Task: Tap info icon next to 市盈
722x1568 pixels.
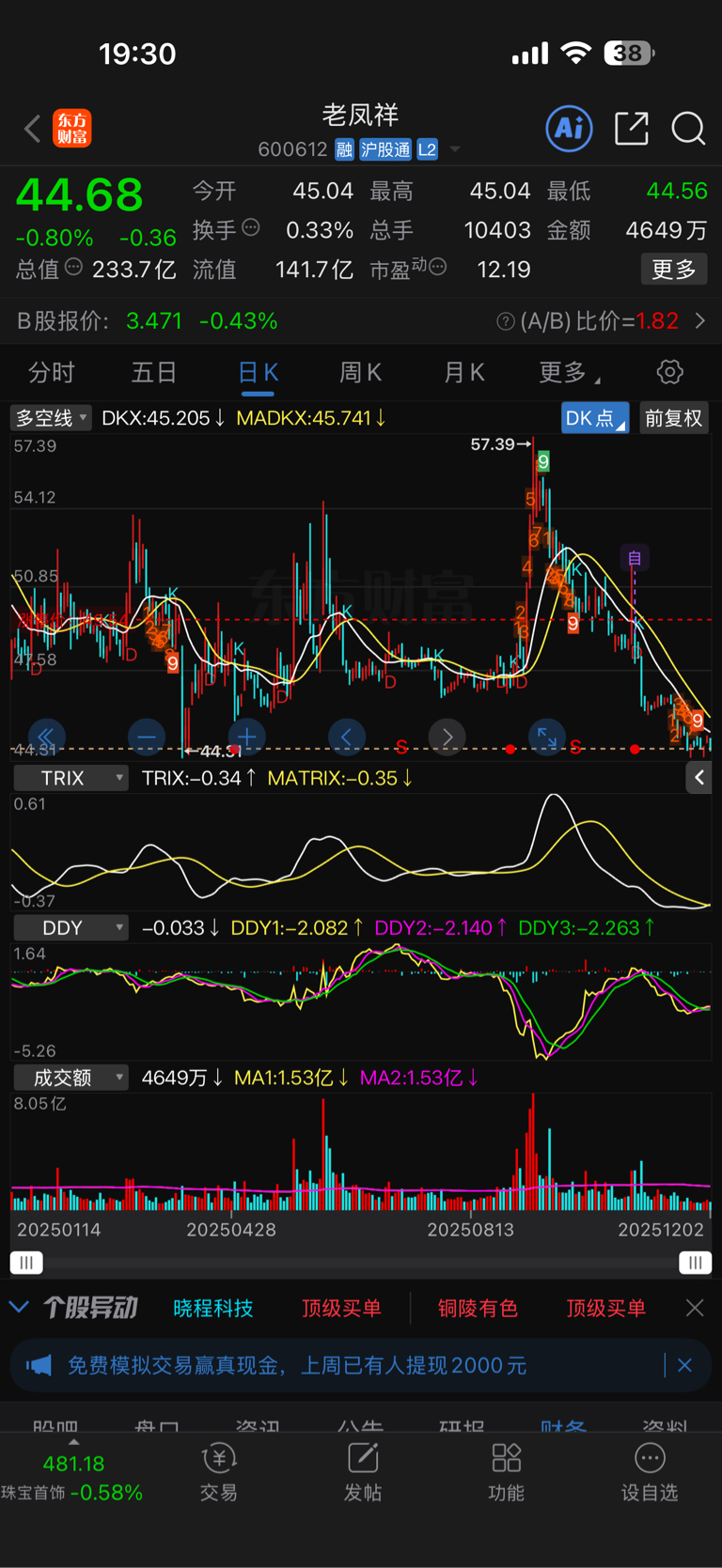Action: tap(437, 268)
